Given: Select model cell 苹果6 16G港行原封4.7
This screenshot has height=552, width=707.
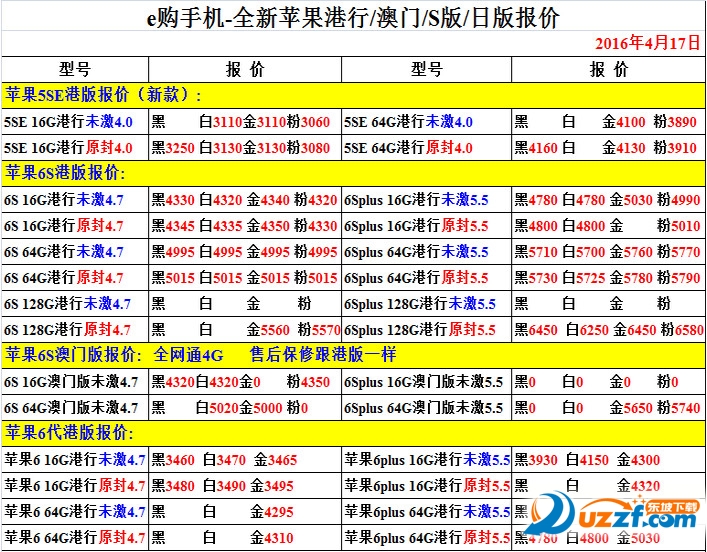Looking at the screenshot, I should (75, 486).
